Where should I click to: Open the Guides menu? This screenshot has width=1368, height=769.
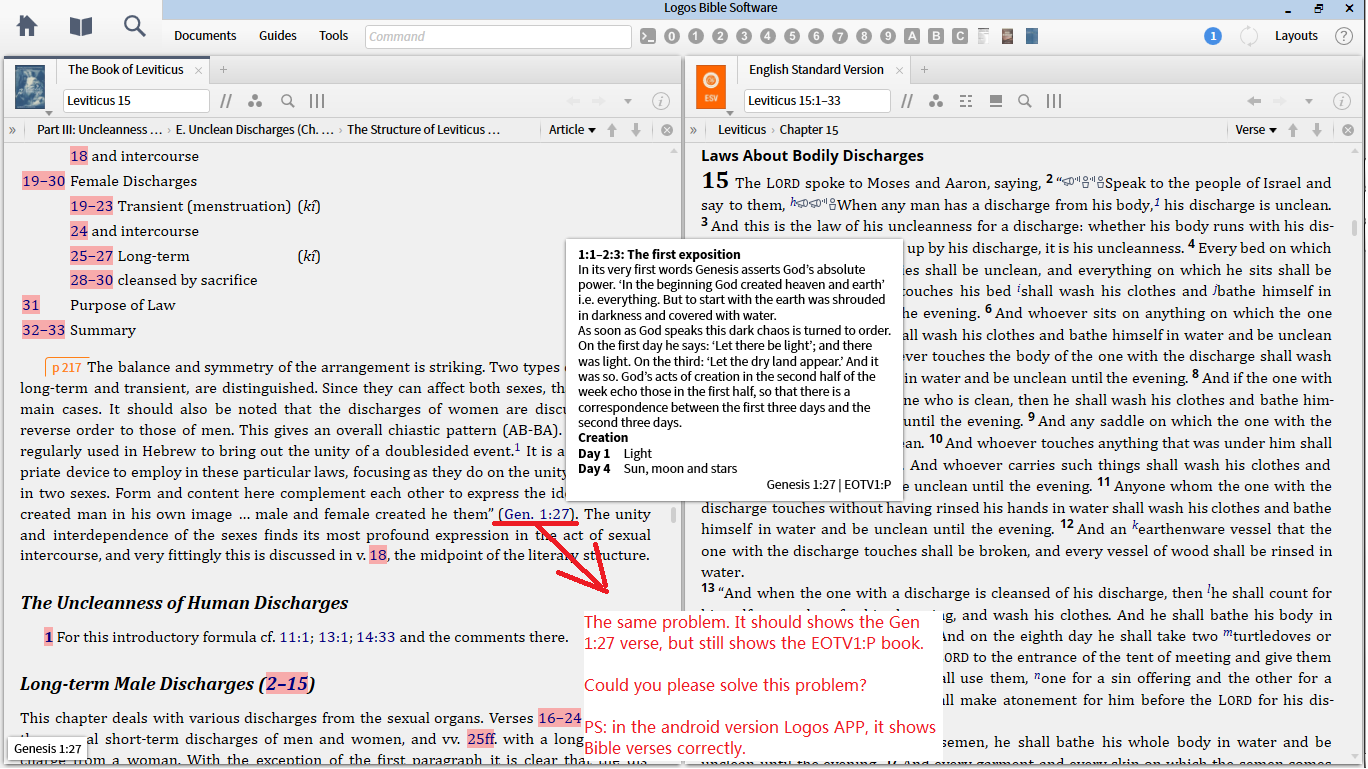click(x=278, y=36)
